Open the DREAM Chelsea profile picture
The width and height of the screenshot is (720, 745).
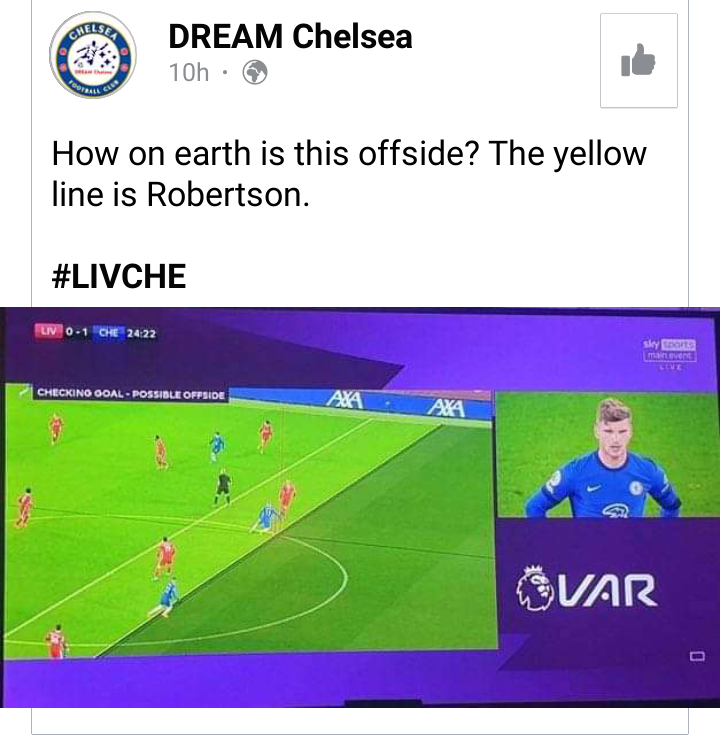[x=93, y=55]
